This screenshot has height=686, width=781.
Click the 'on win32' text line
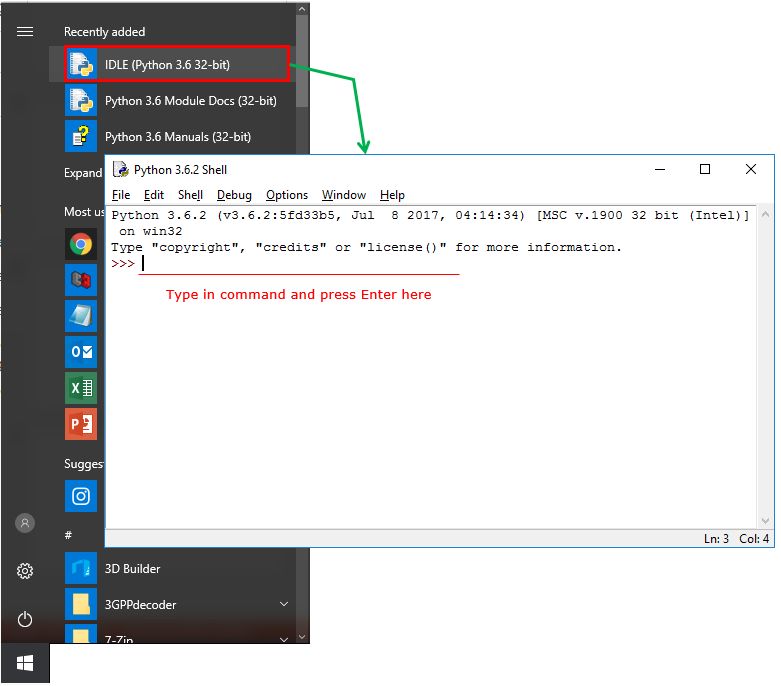click(x=150, y=231)
